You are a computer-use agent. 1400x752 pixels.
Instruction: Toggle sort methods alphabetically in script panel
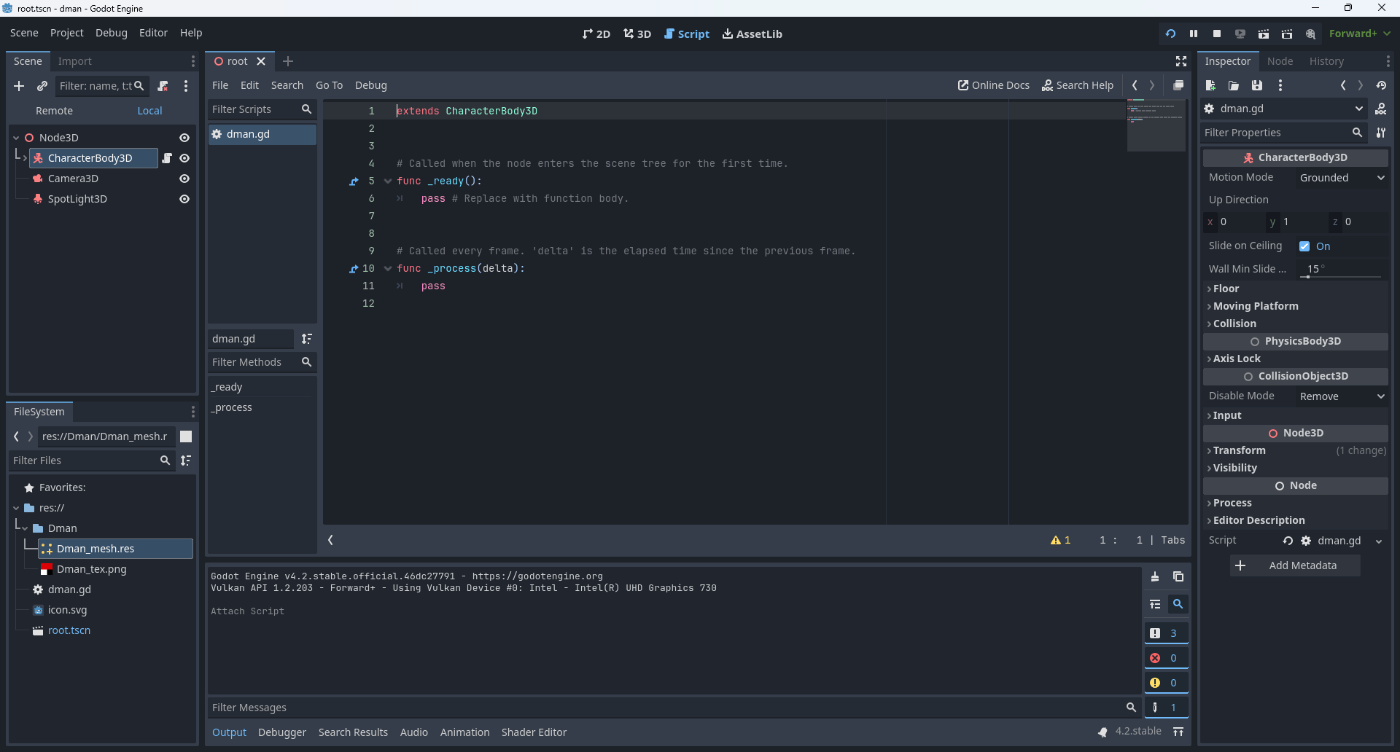coord(307,339)
